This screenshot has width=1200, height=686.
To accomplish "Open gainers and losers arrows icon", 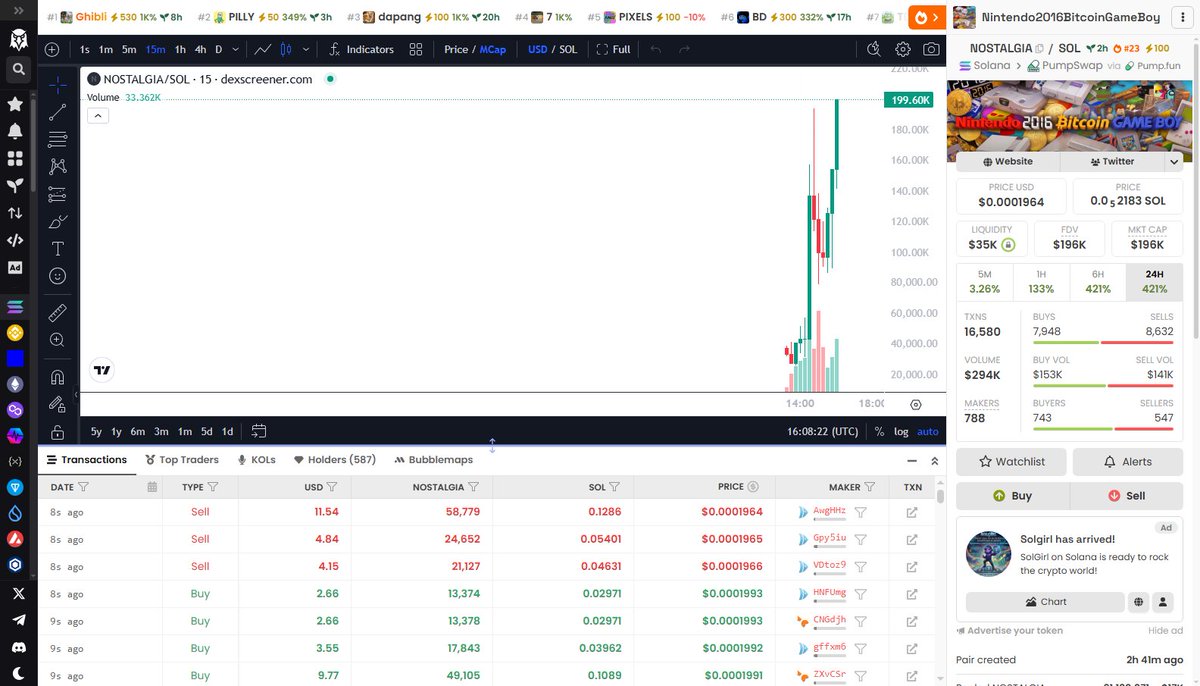I will click(x=15, y=213).
